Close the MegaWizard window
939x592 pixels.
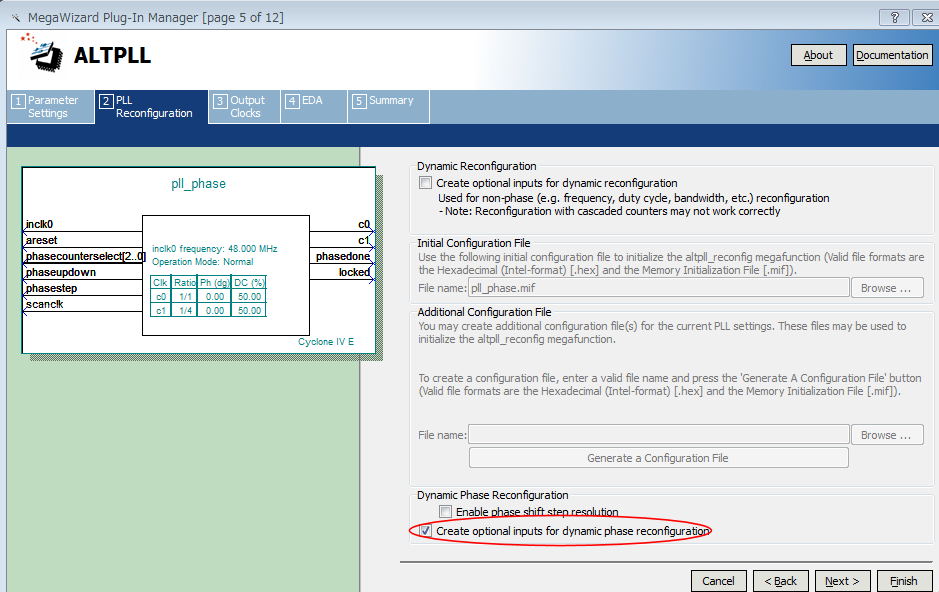click(x=926, y=17)
